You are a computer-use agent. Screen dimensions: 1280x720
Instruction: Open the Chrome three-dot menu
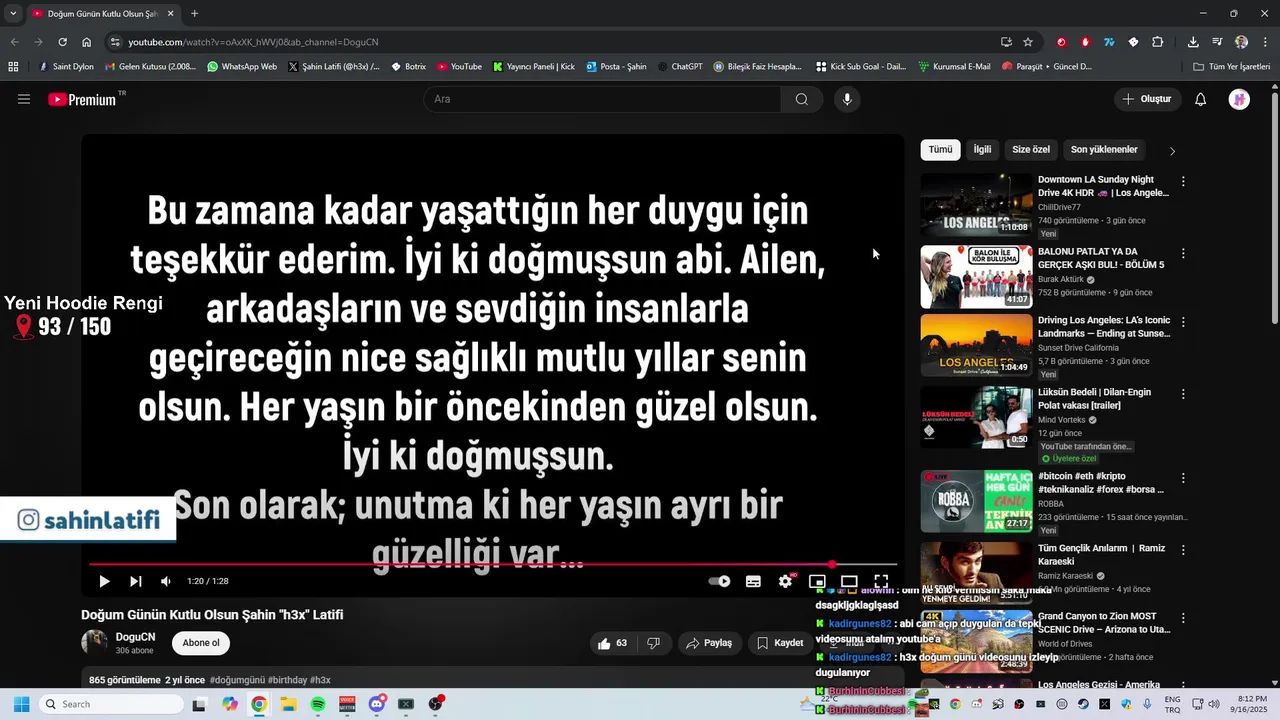coord(1265,42)
